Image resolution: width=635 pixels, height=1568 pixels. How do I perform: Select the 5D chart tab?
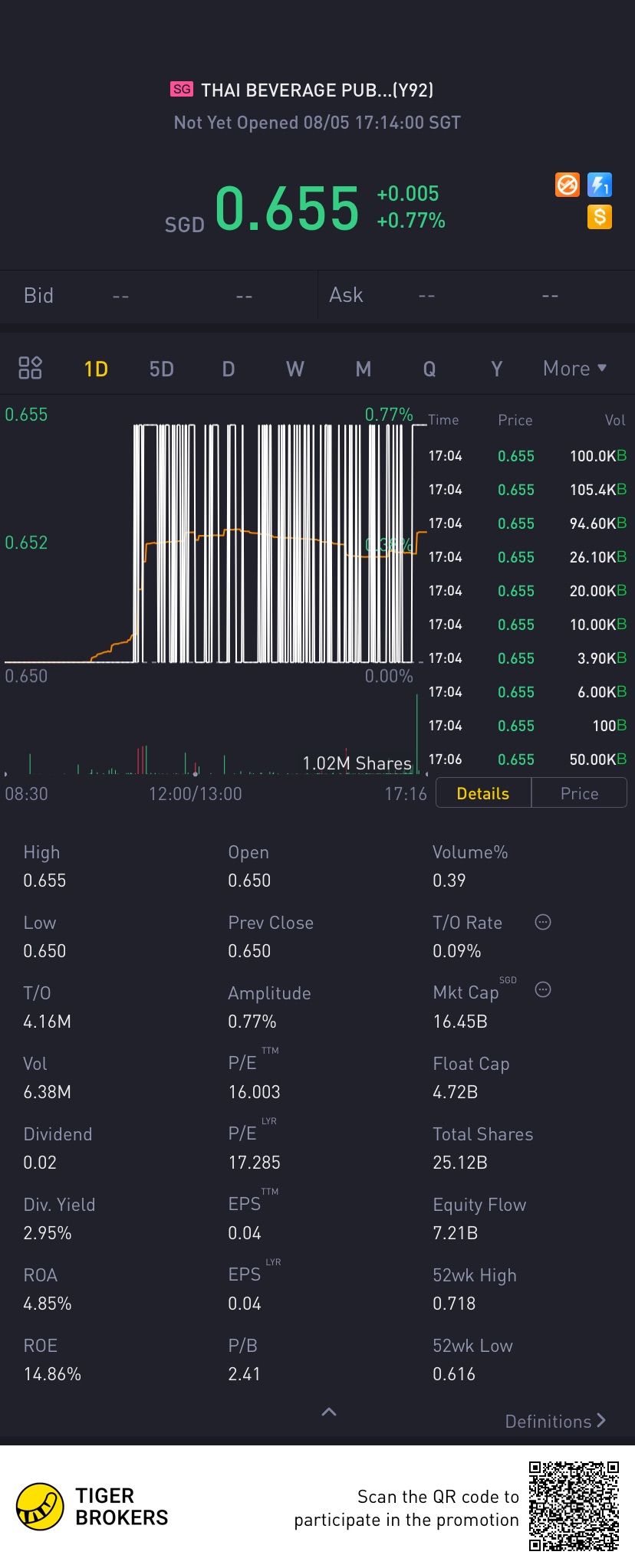(x=161, y=369)
